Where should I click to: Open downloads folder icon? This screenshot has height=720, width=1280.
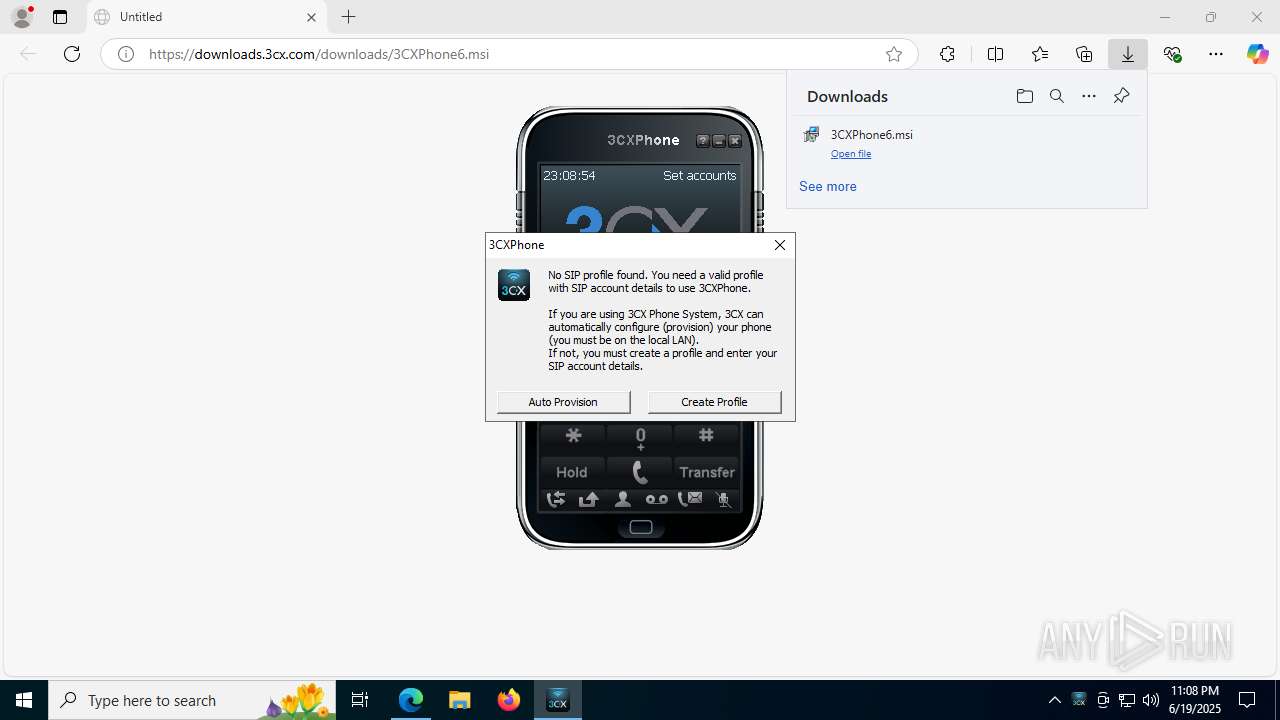tap(1024, 96)
